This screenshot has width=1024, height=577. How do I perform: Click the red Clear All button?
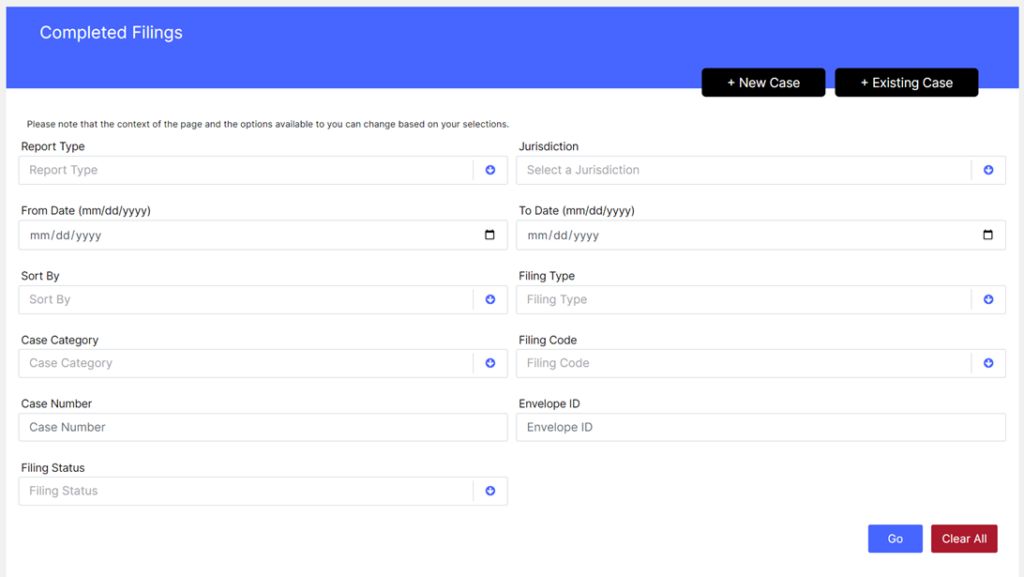[964, 539]
